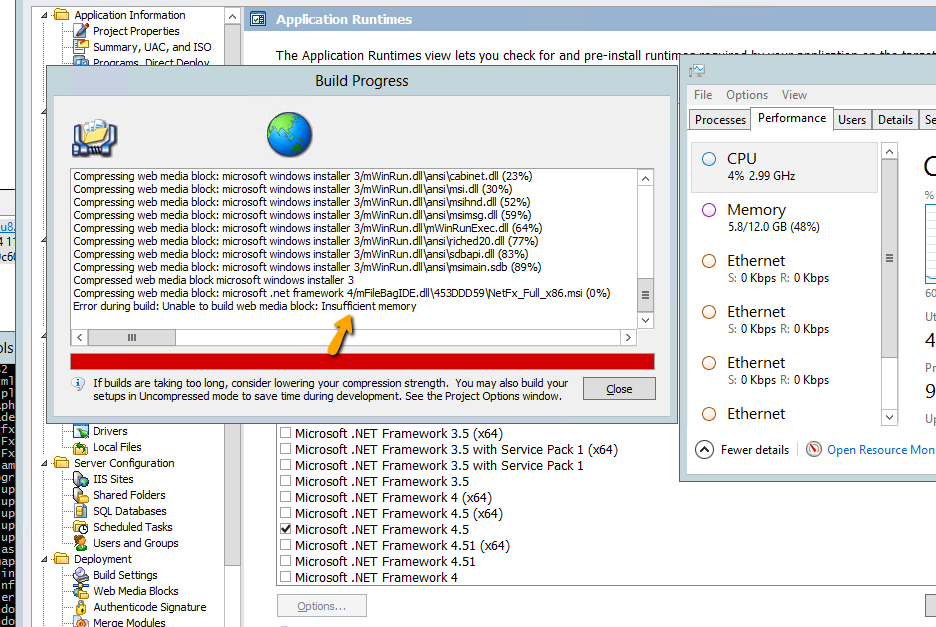Collapse Task Manager with Fewer details
Screen dimensions: 936x627
[x=743, y=450]
